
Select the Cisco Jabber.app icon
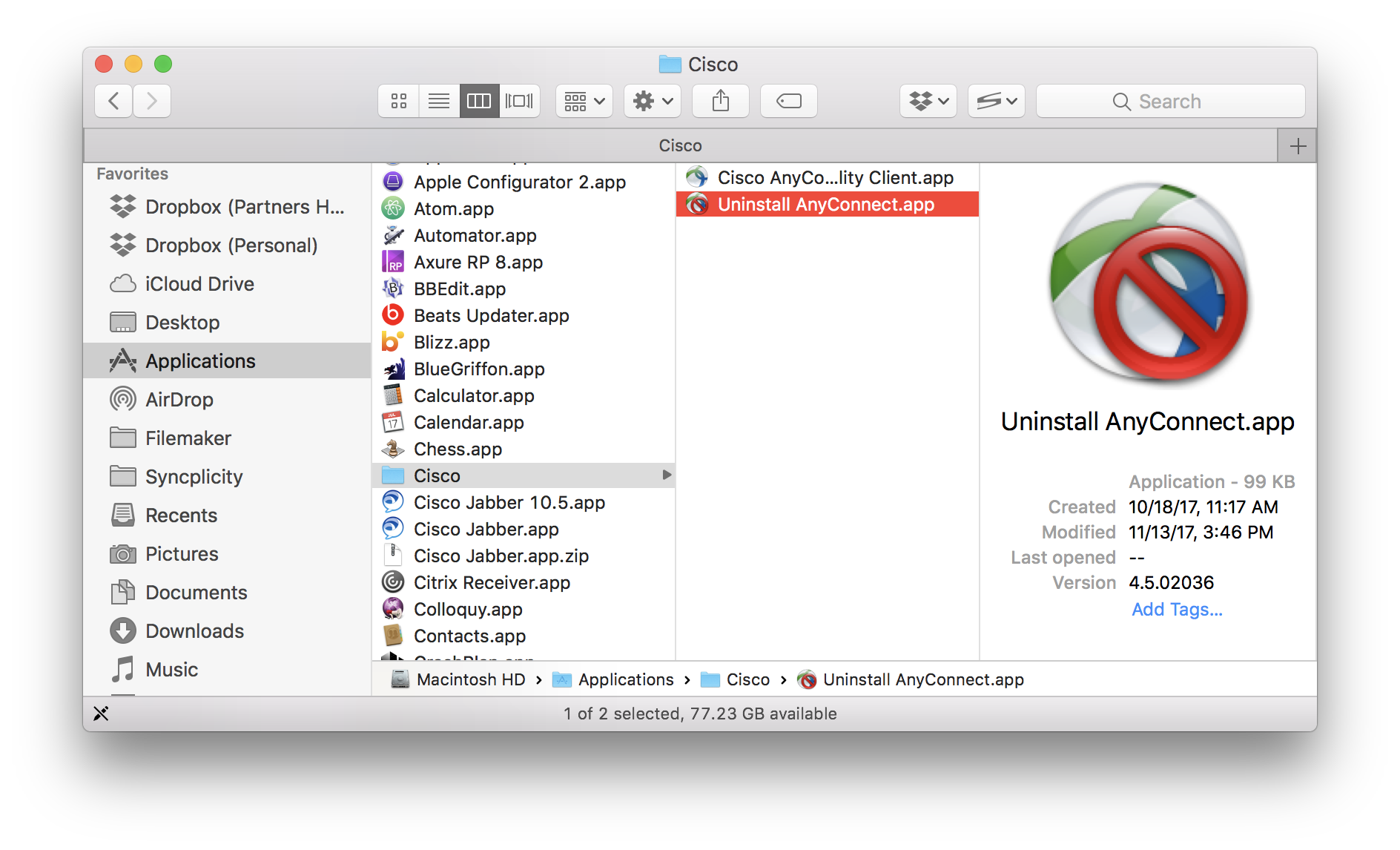click(x=393, y=529)
